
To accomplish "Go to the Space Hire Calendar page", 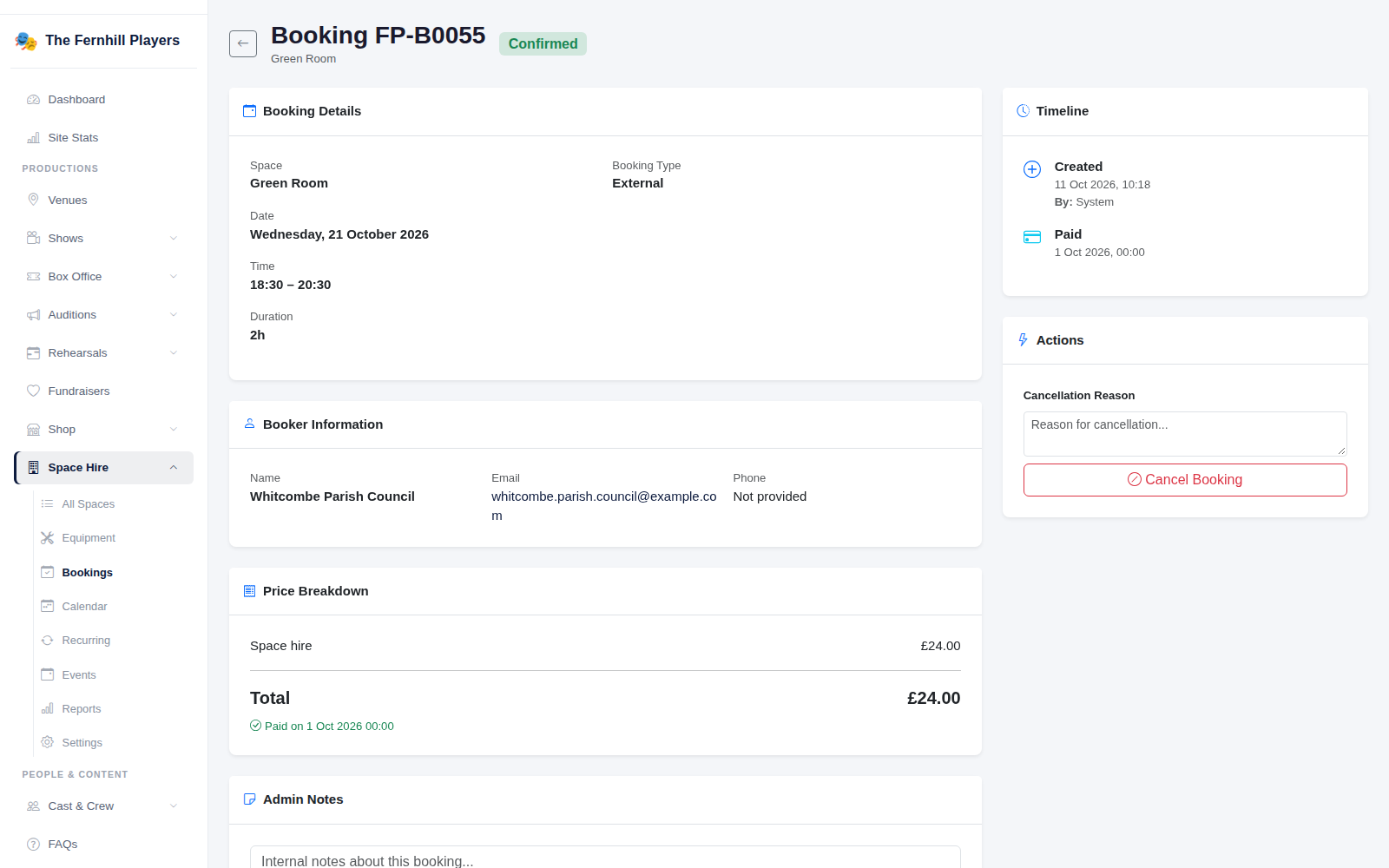I will 114,607.
